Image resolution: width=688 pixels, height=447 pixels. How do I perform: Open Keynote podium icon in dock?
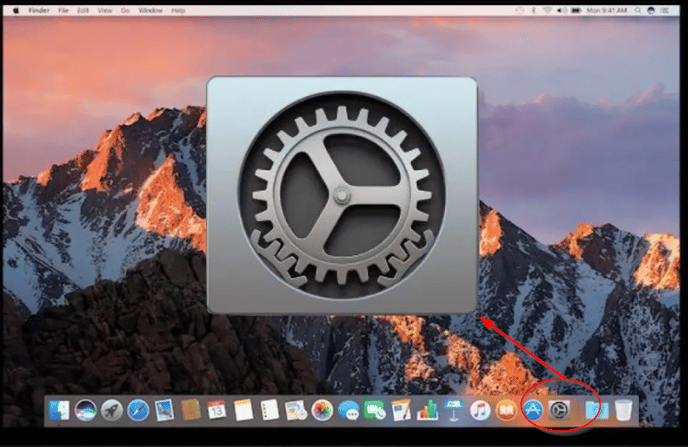click(x=454, y=411)
